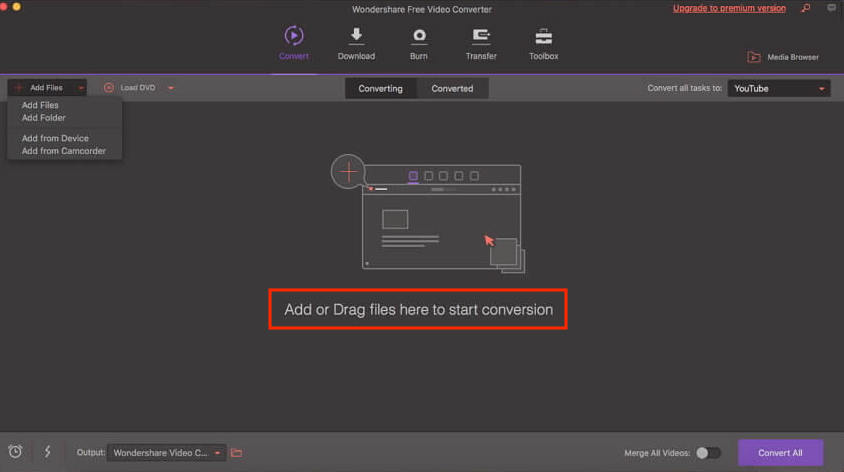Go to the Transfer section
The height and width of the screenshot is (472, 844).
tap(481, 44)
